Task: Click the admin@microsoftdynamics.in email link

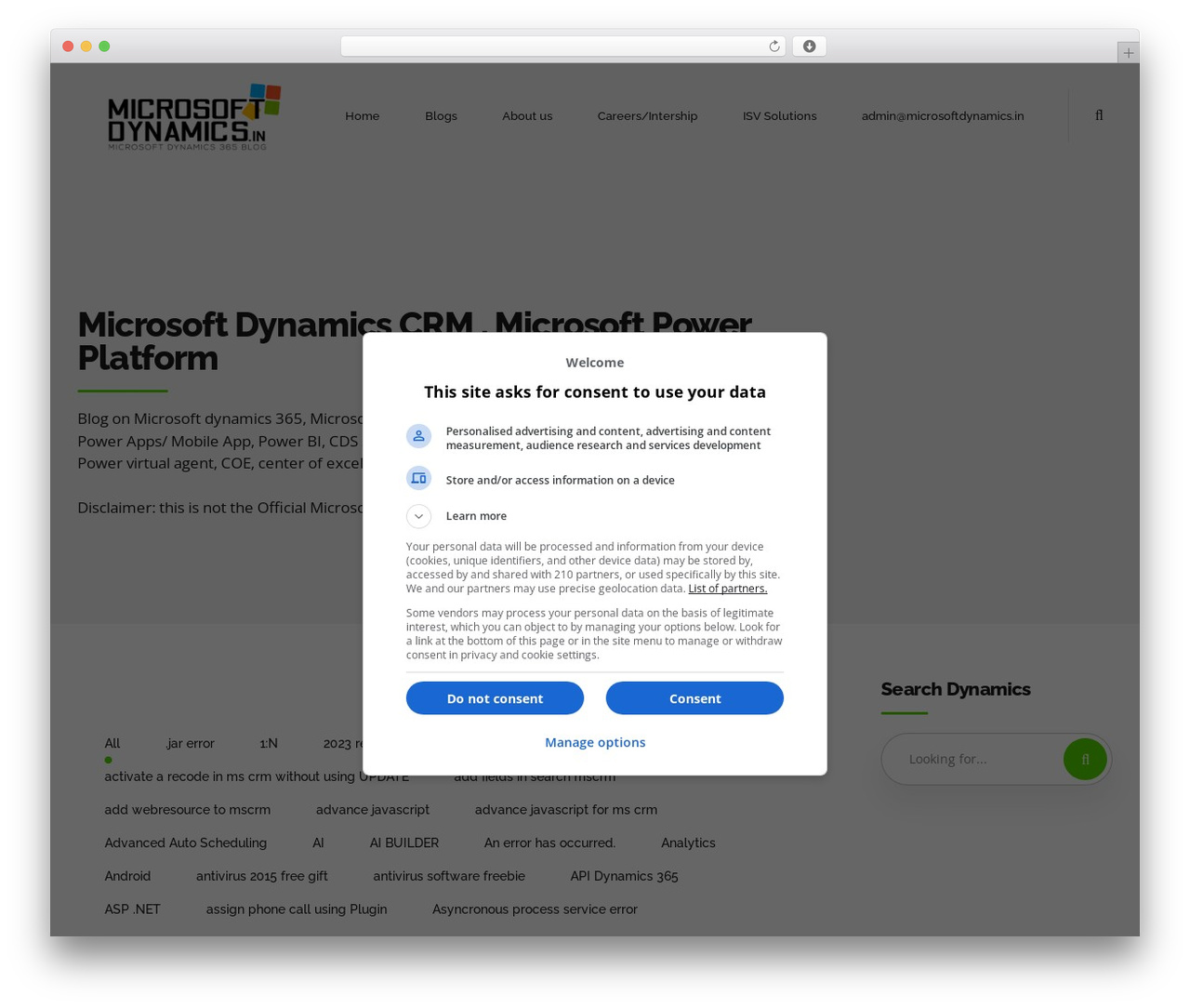Action: [x=943, y=116]
